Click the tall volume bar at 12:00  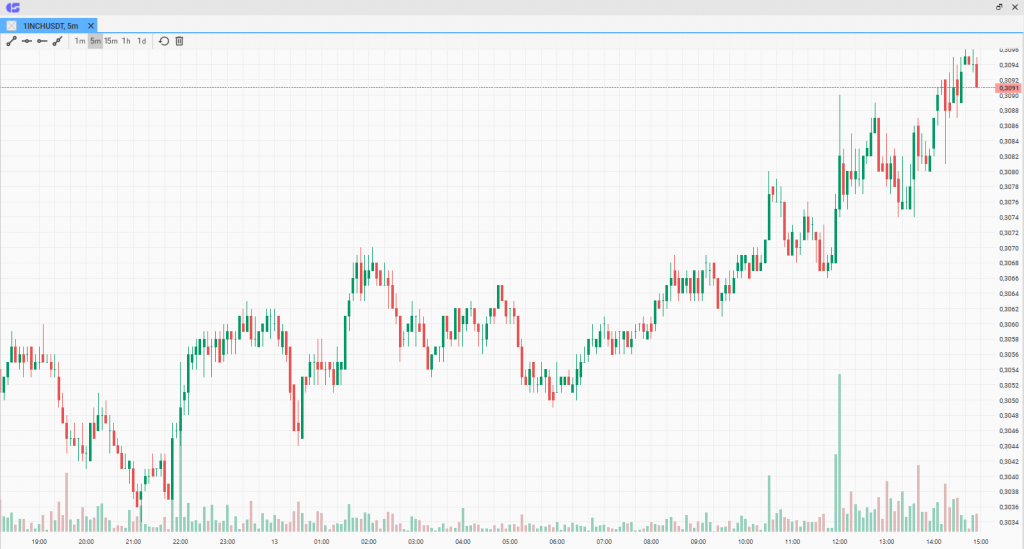[x=840, y=453]
